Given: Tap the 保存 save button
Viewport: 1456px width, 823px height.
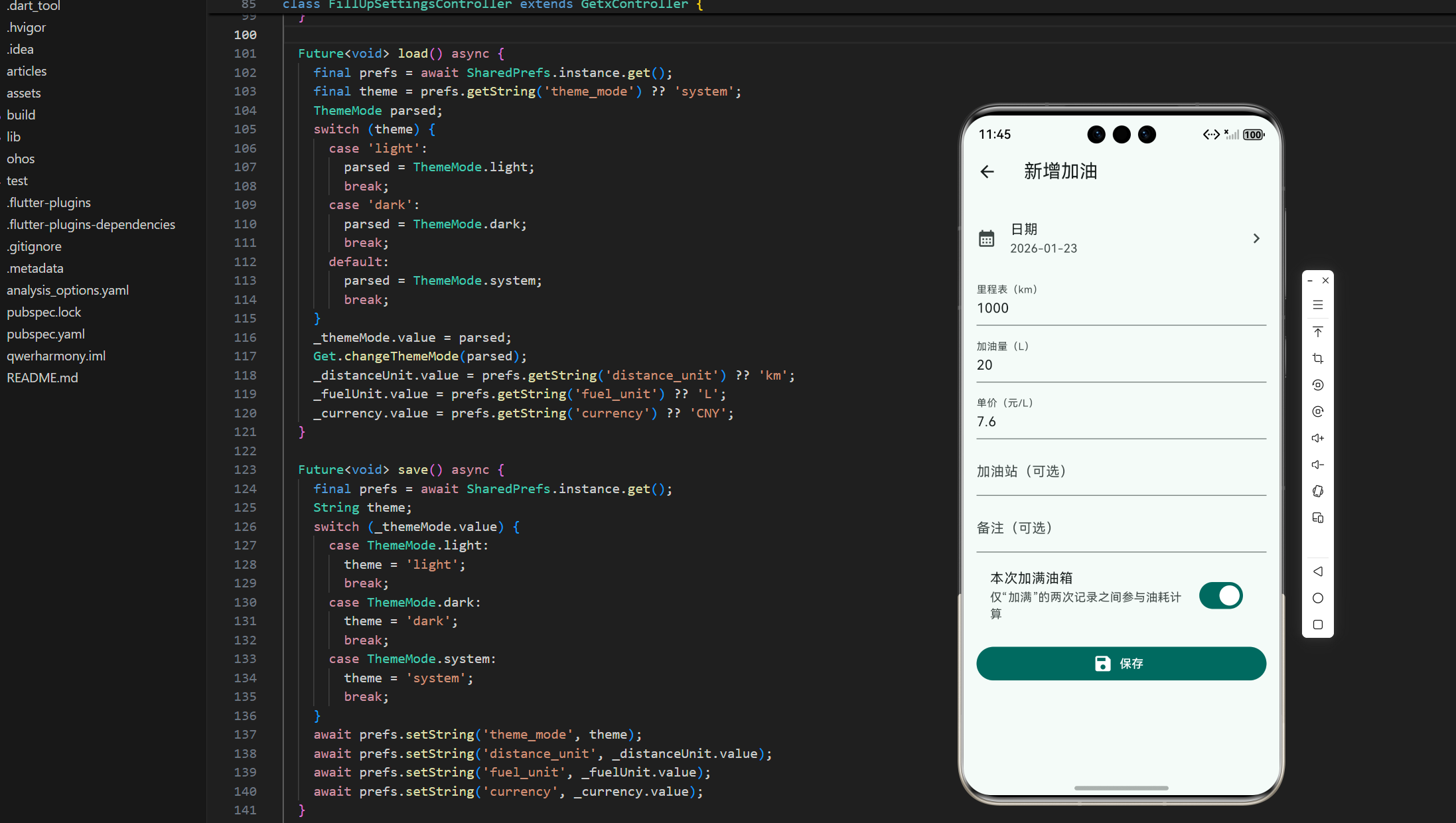Looking at the screenshot, I should [x=1121, y=664].
